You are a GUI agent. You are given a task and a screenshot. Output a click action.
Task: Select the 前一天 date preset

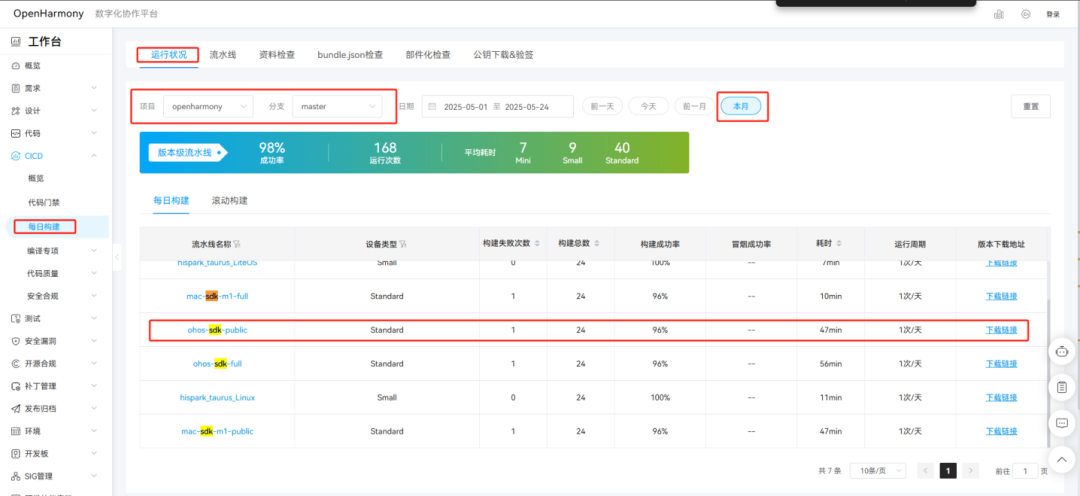603,106
